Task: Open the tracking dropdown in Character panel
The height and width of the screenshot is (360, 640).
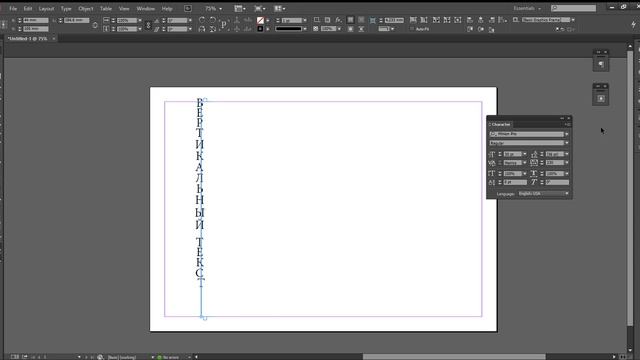Action: coord(567,163)
